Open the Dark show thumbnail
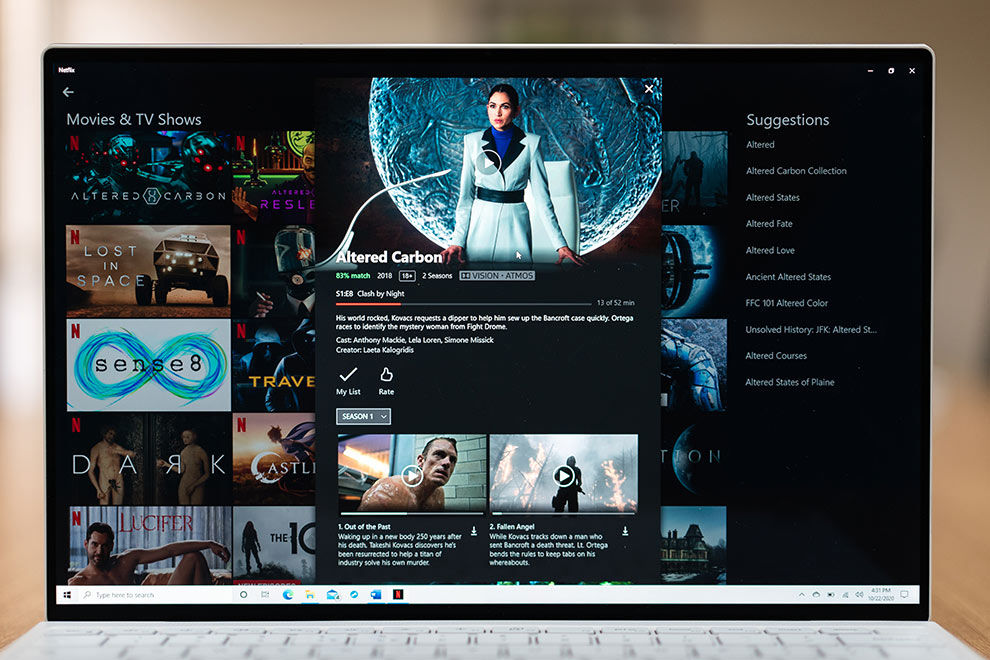Viewport: 990px width, 660px height. [x=148, y=459]
